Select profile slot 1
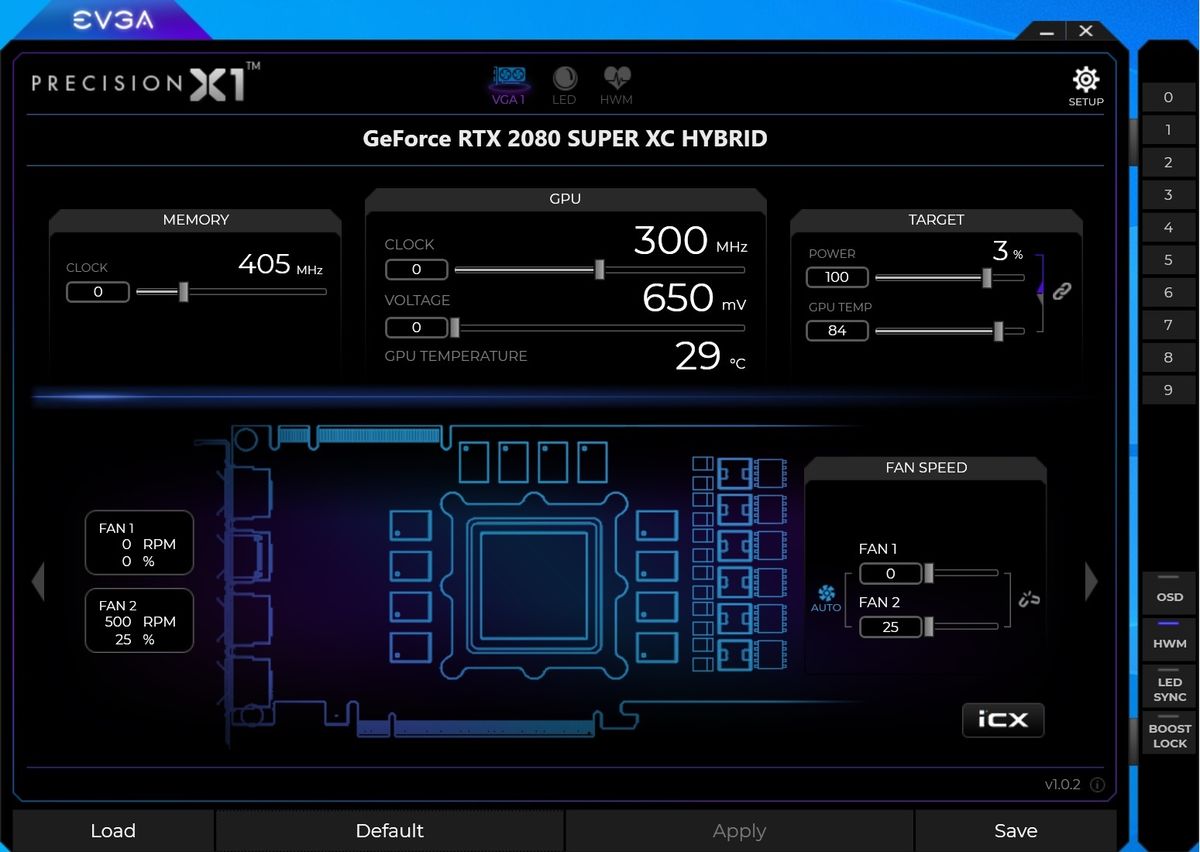The height and width of the screenshot is (852, 1200). (x=1168, y=130)
